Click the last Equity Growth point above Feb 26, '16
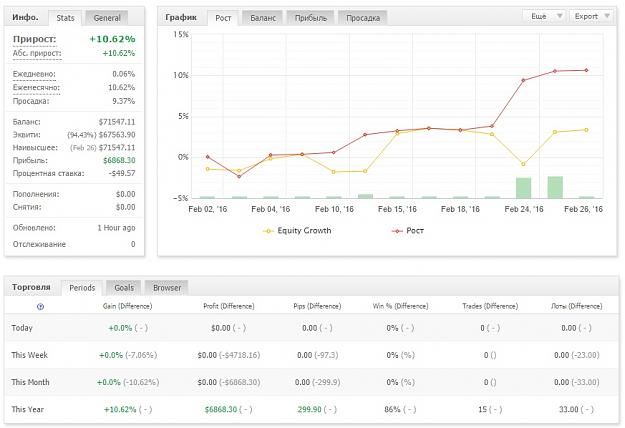 [586, 130]
